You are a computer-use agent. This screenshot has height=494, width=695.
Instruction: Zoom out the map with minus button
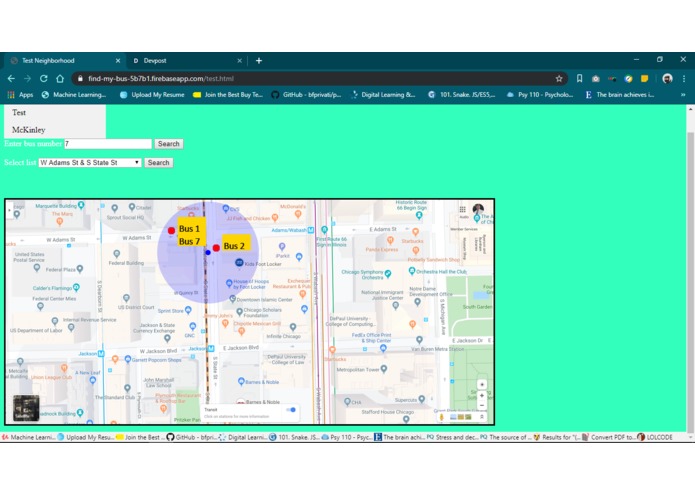tap(482, 405)
